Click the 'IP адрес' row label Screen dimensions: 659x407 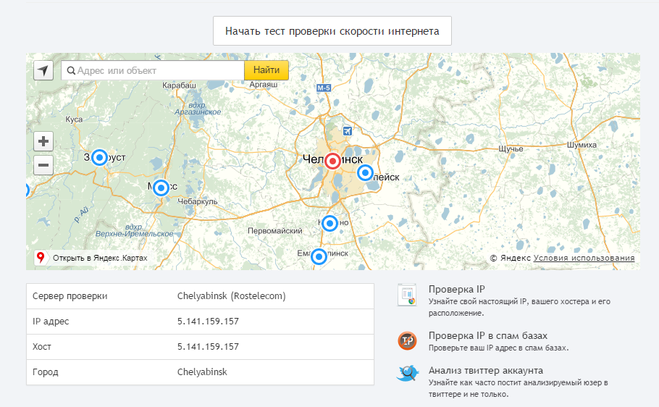(x=50, y=322)
